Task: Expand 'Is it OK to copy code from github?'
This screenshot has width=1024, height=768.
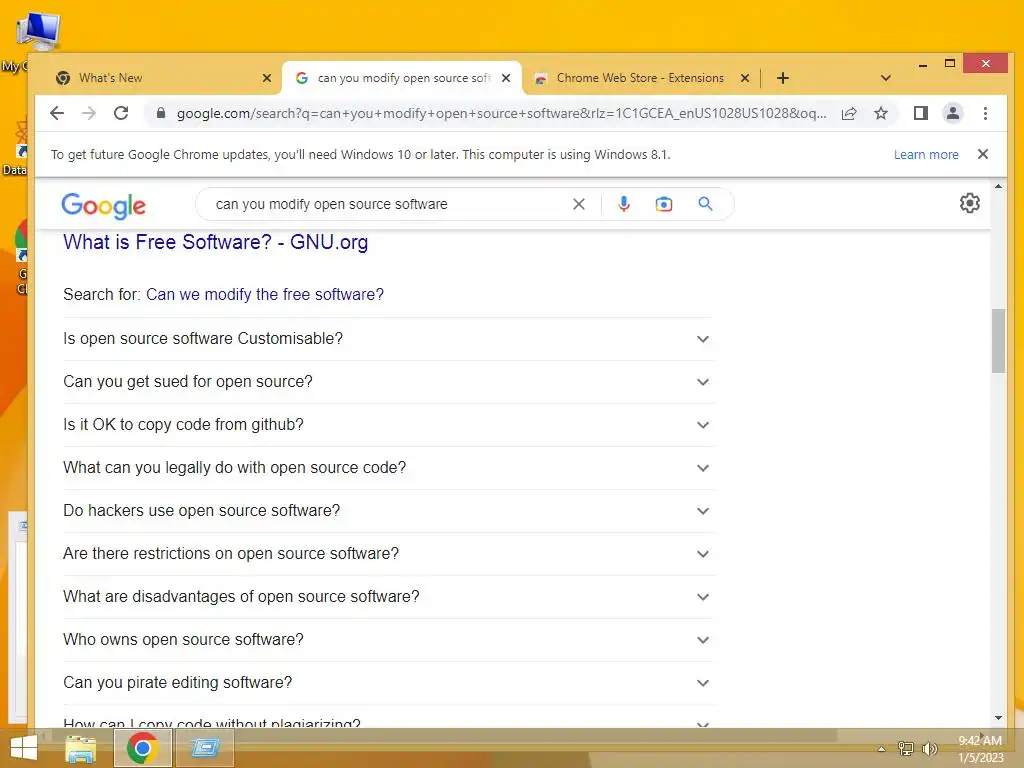Action: tap(387, 425)
